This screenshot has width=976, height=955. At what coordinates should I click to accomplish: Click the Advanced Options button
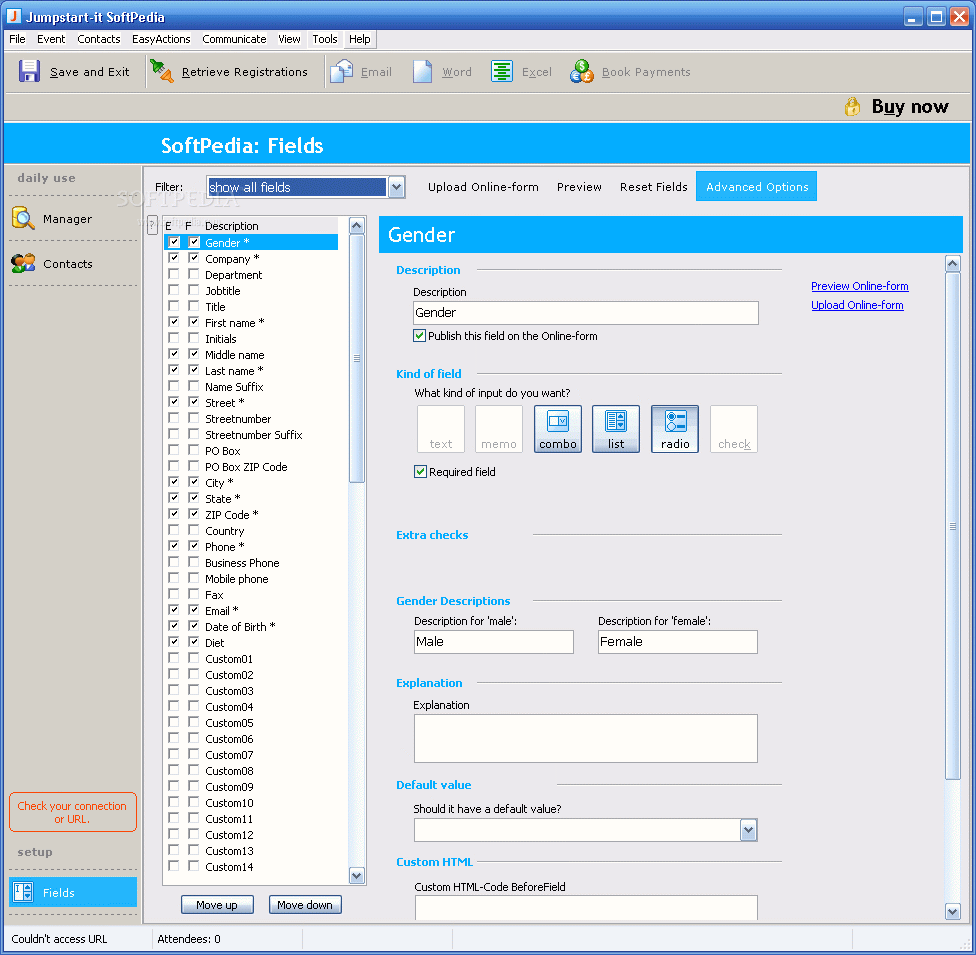point(757,187)
